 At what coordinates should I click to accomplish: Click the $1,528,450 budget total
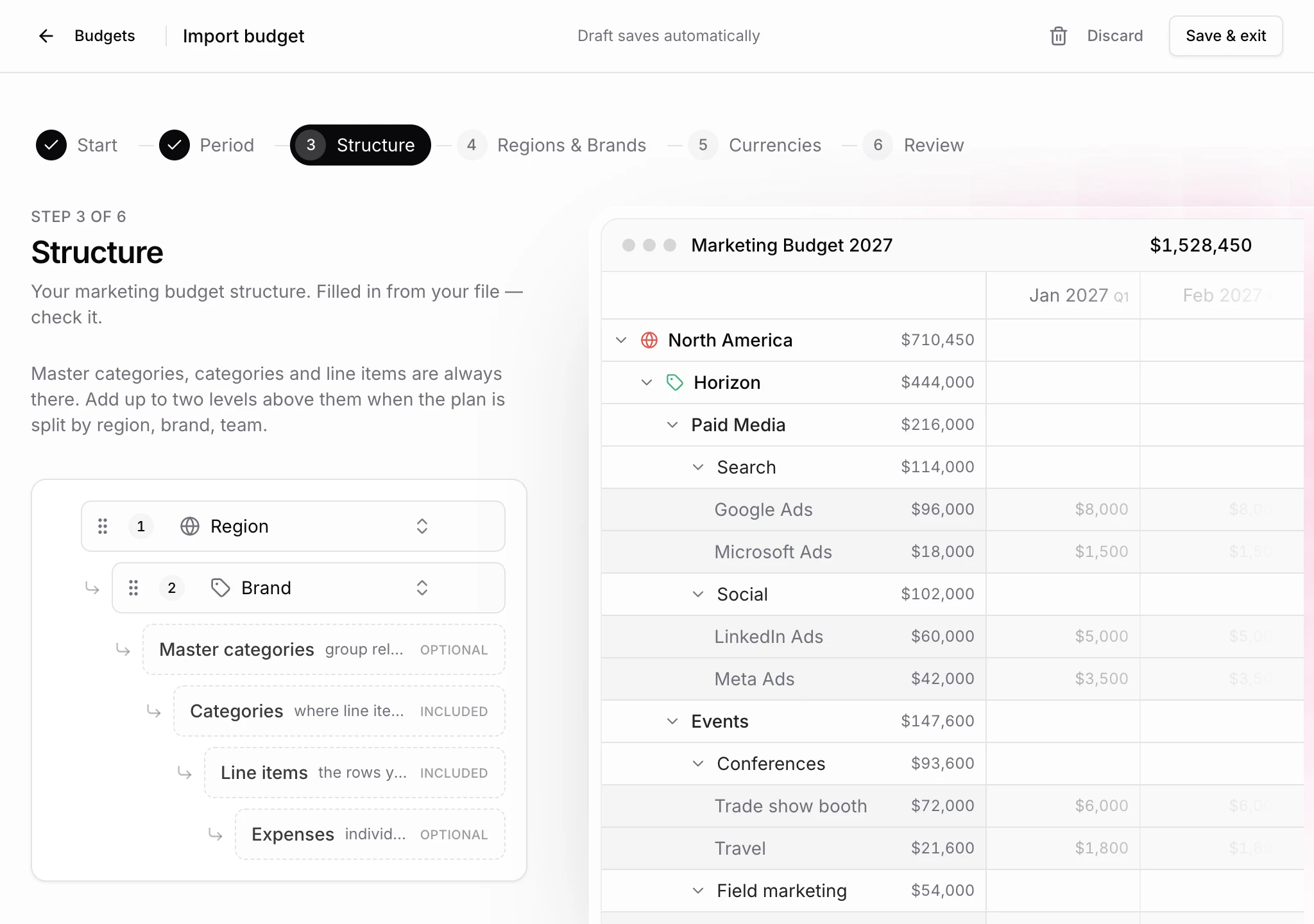tap(1200, 245)
